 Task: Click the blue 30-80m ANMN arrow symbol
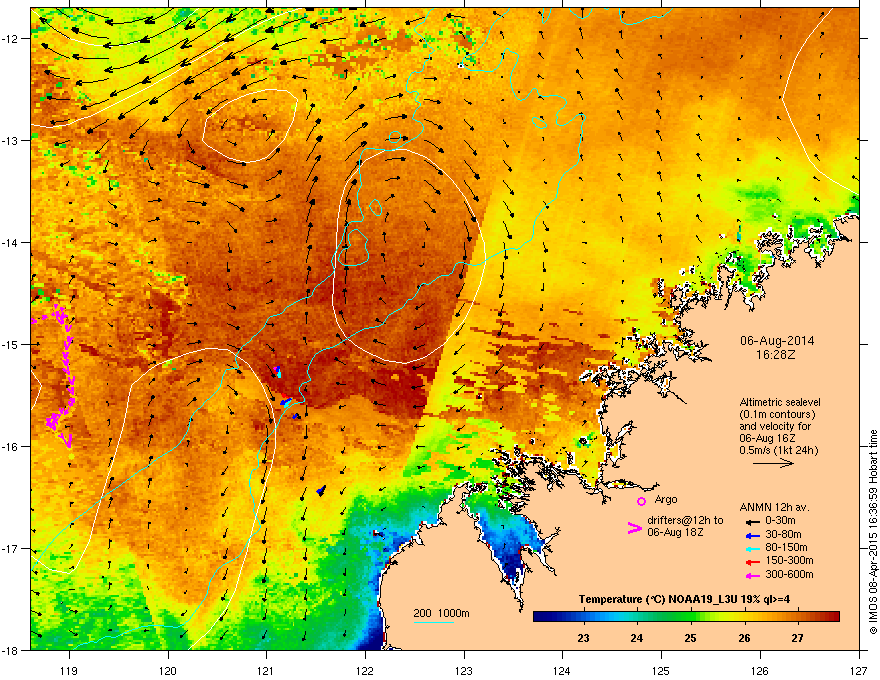[x=752, y=535]
